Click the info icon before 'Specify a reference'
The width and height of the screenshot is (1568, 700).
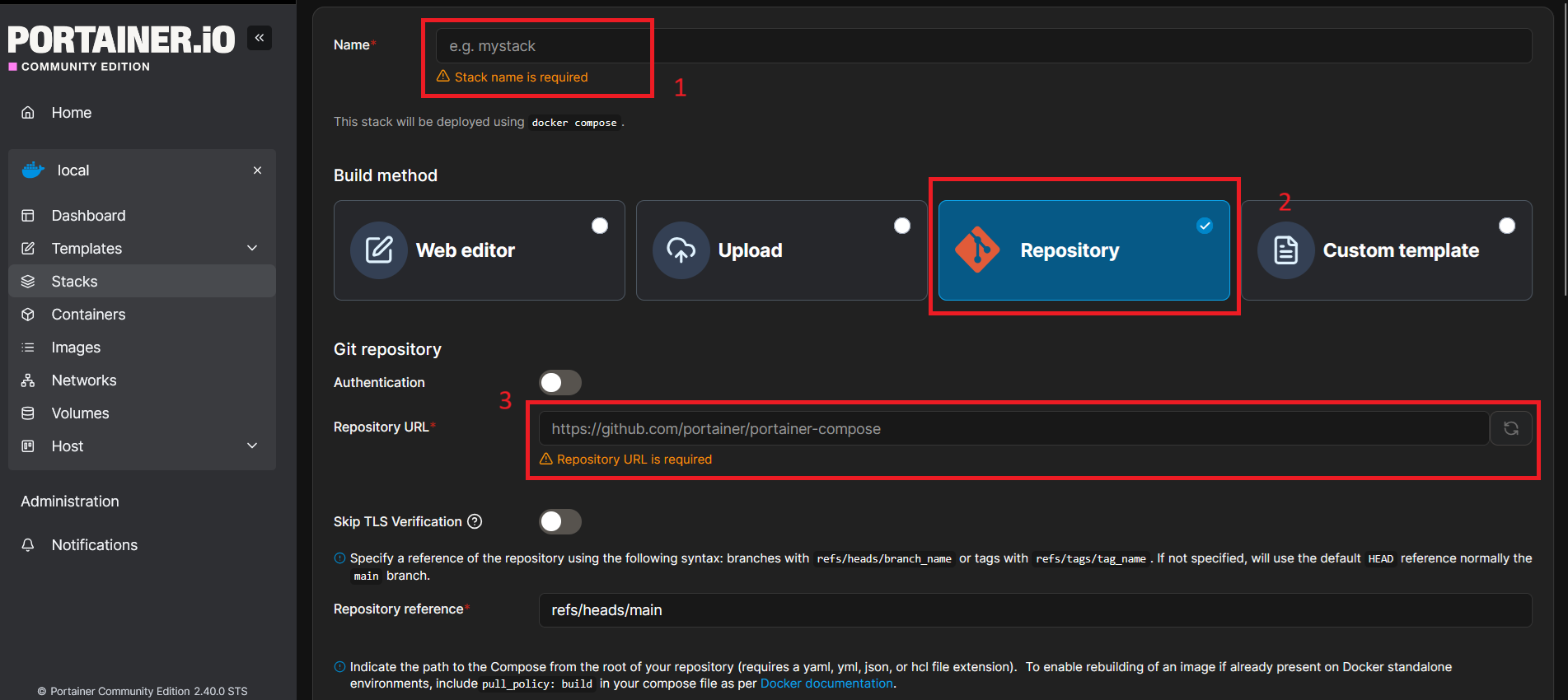pos(339,558)
